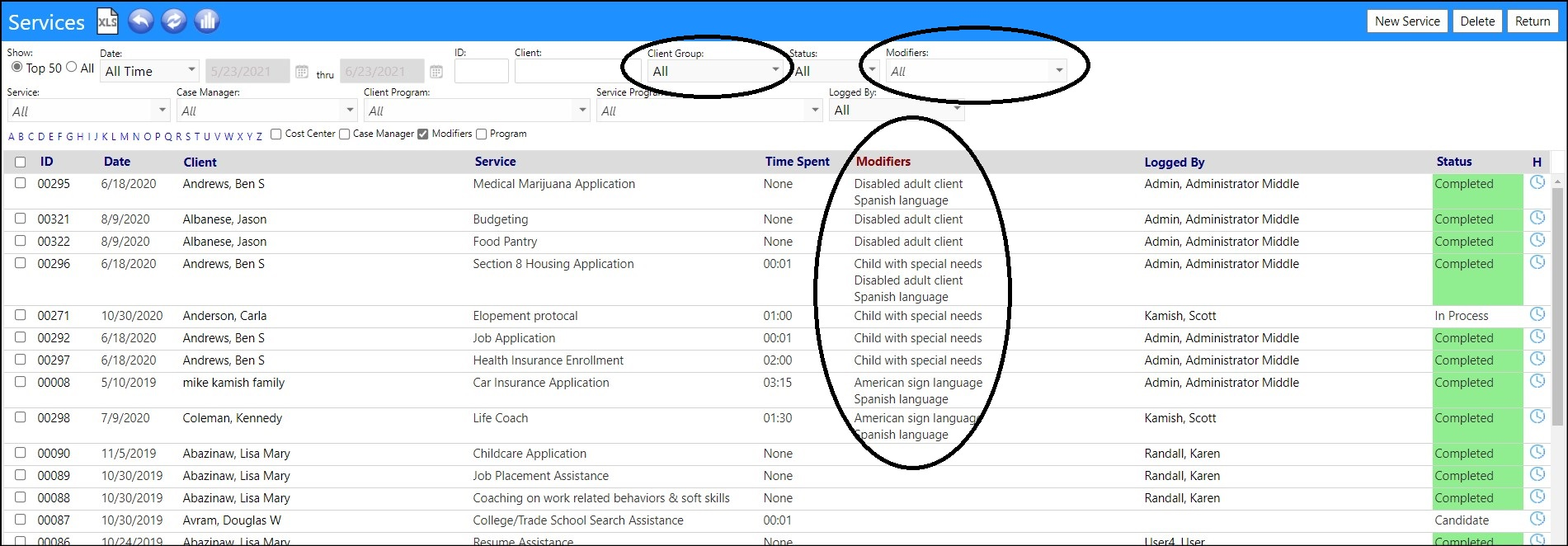Image resolution: width=1568 pixels, height=546 pixels.
Task: Open the Modifiers filter dropdown
Action: tap(976, 71)
